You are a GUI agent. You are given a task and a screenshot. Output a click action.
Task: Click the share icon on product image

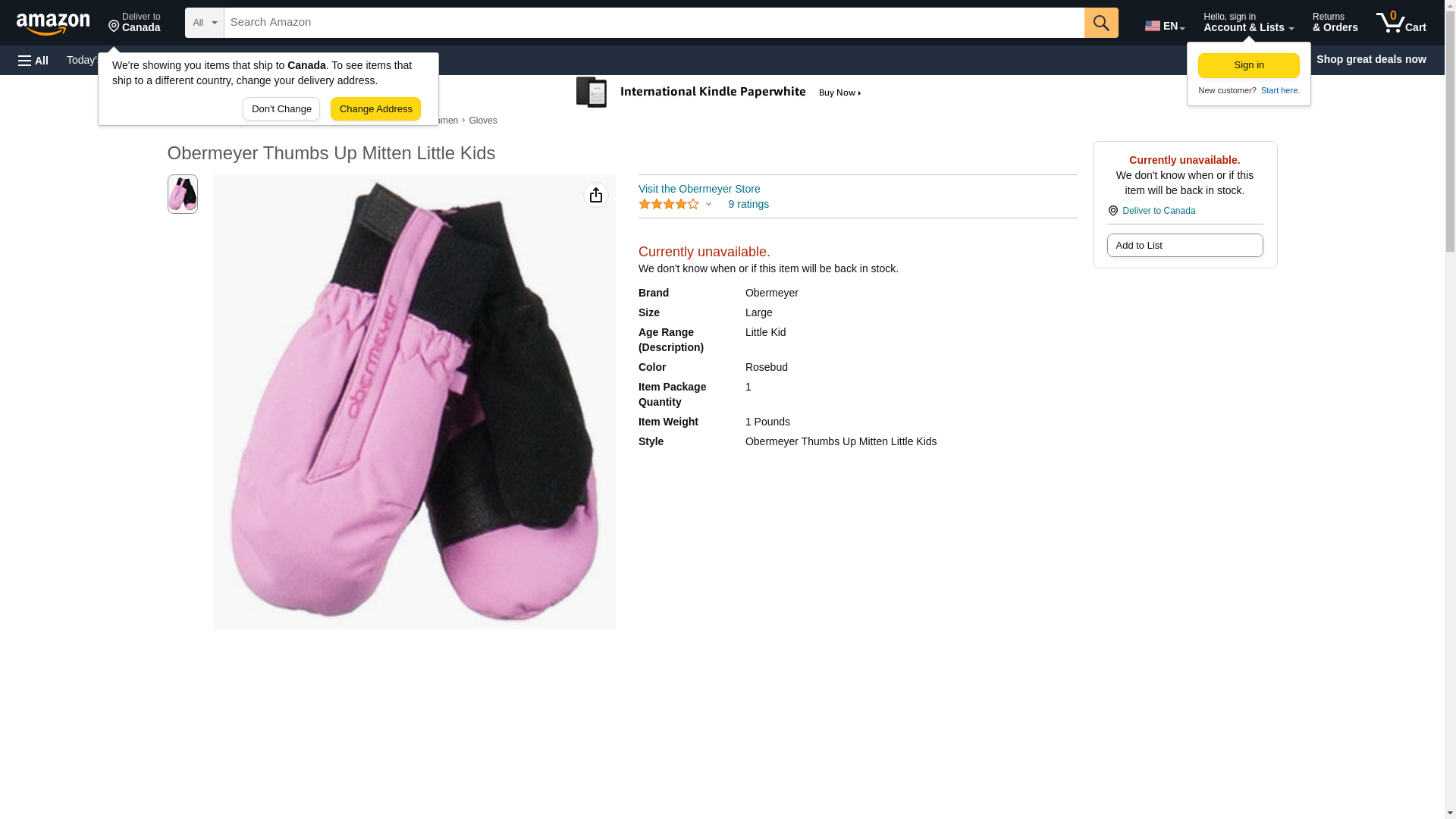click(596, 196)
